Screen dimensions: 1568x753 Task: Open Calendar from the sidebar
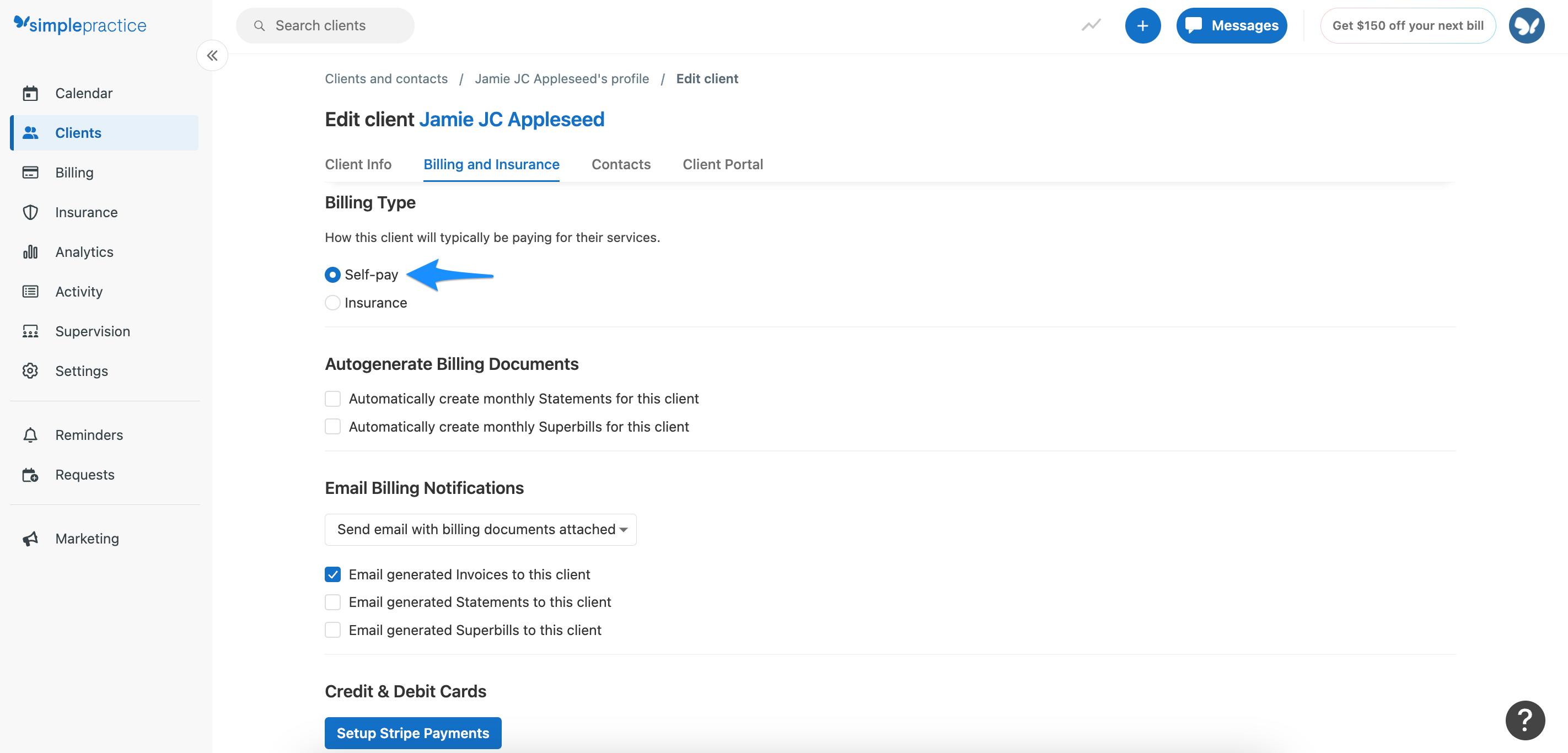(x=83, y=93)
